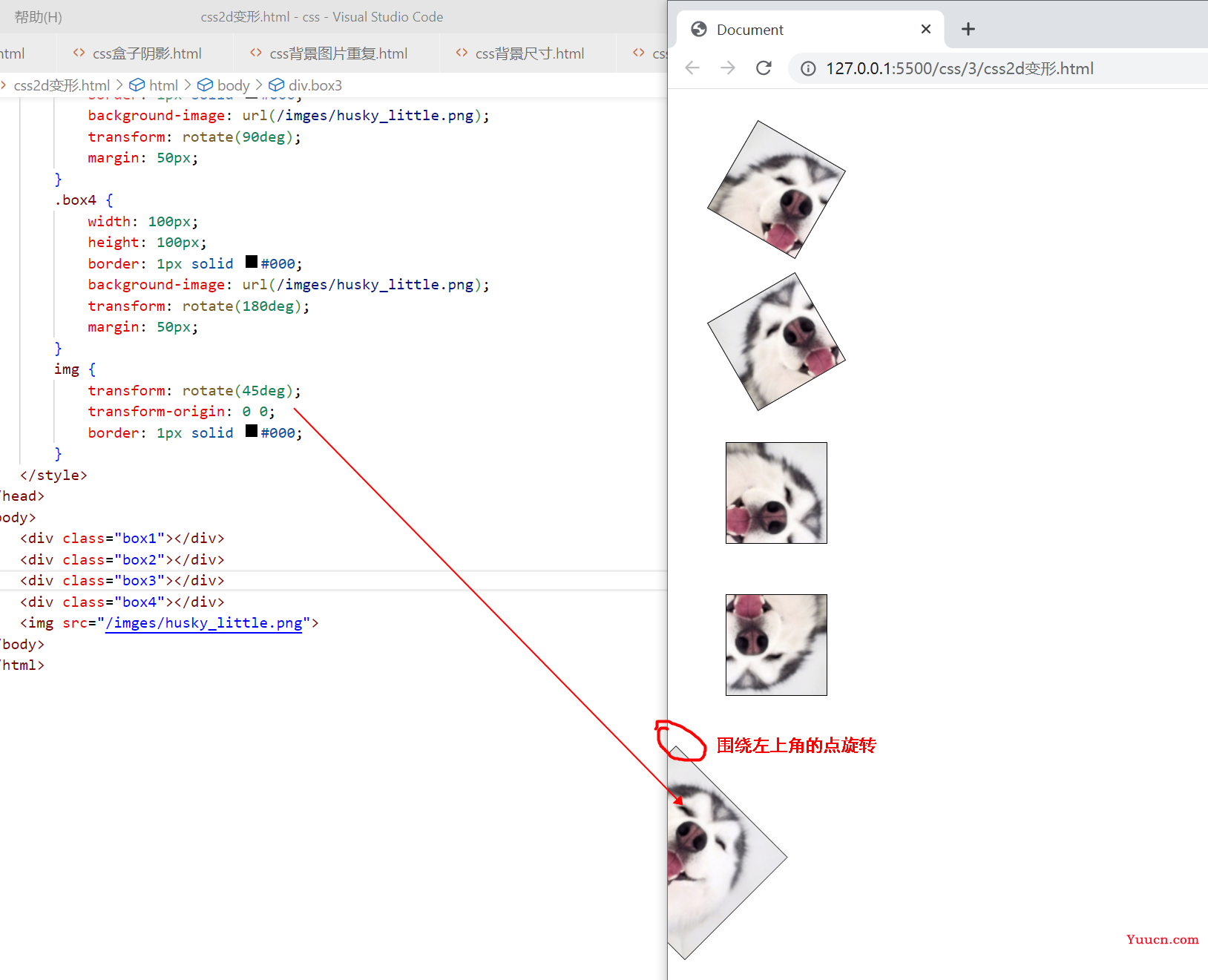Image resolution: width=1208 pixels, height=980 pixels.
Task: Select the body breadcrumb item
Action: pos(233,85)
